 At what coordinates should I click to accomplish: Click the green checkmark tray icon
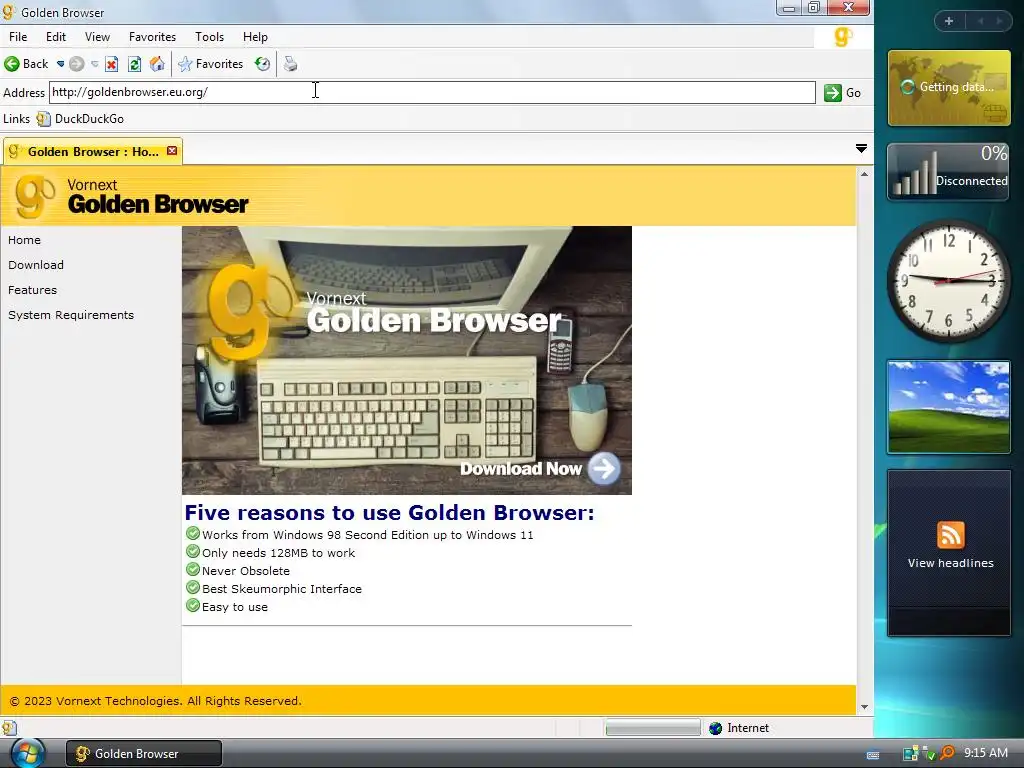pyautogui.click(x=930, y=754)
